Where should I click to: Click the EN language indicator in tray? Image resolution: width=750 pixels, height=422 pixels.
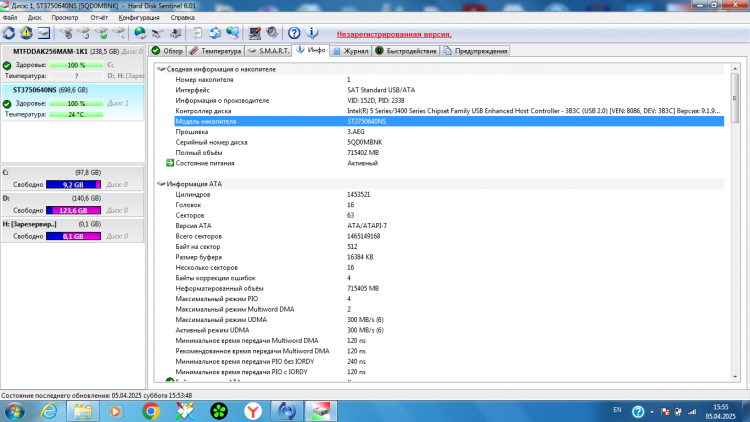click(x=618, y=410)
